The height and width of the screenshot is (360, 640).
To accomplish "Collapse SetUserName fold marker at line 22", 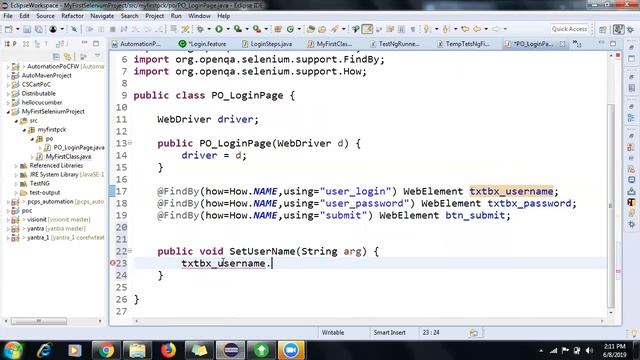I will click(x=130, y=251).
